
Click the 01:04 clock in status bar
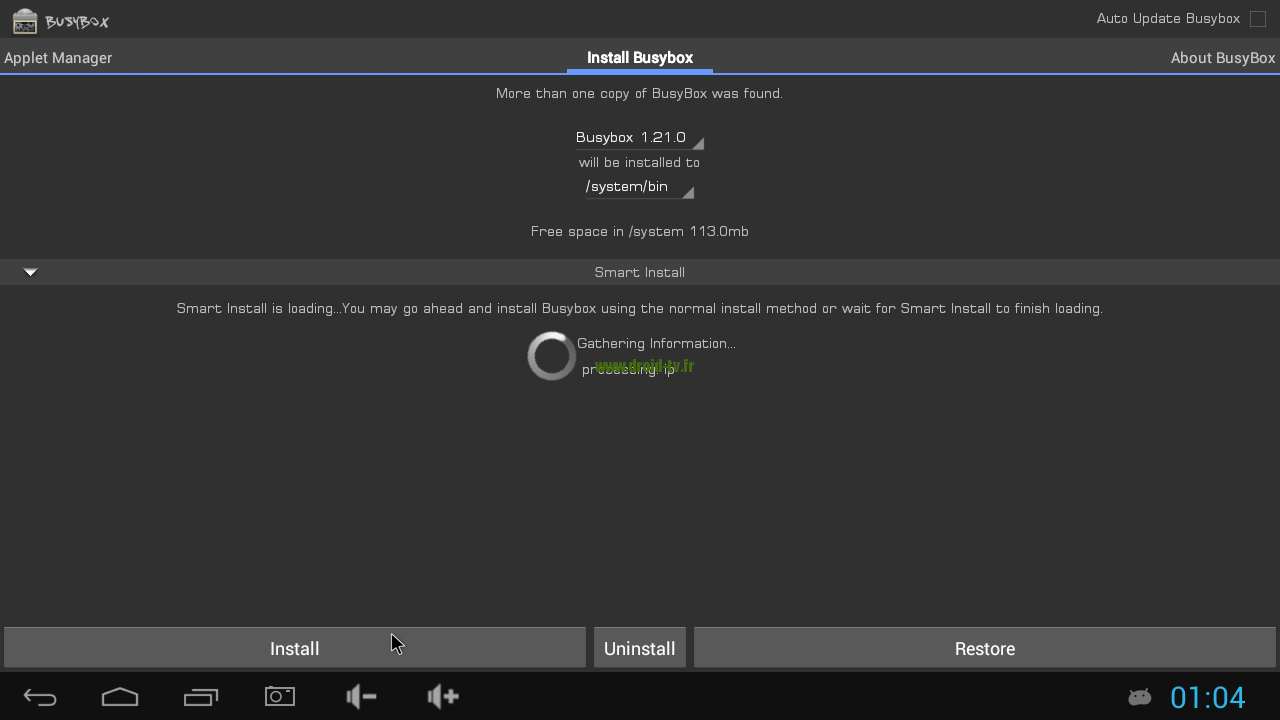(x=1207, y=697)
